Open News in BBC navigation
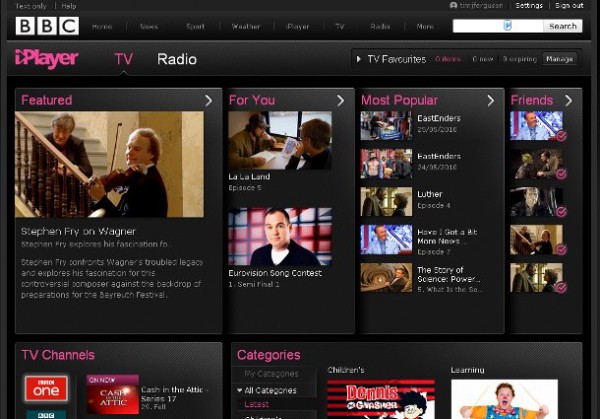Viewport: 600px width, 419px height. [x=149, y=26]
